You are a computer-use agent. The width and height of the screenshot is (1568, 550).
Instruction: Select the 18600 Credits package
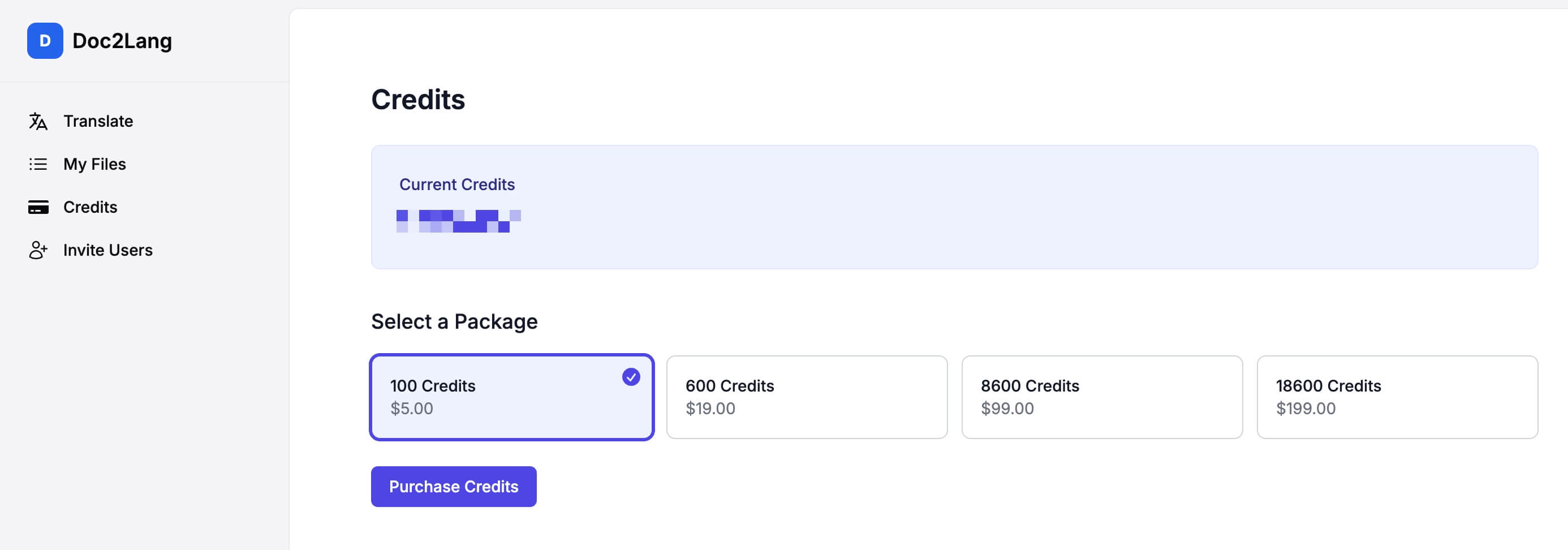tap(1397, 397)
